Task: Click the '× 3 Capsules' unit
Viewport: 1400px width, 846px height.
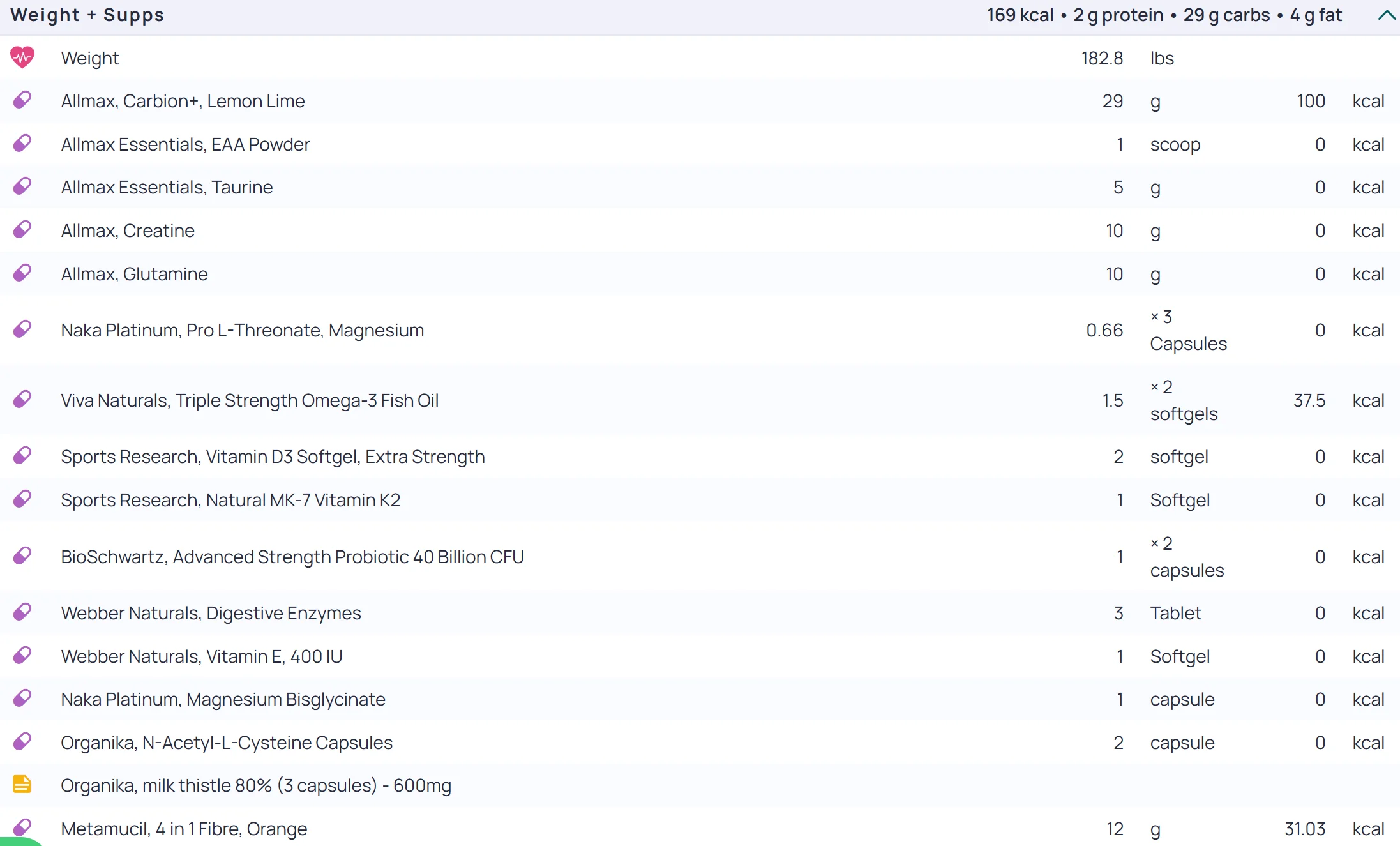Action: pos(1188,330)
